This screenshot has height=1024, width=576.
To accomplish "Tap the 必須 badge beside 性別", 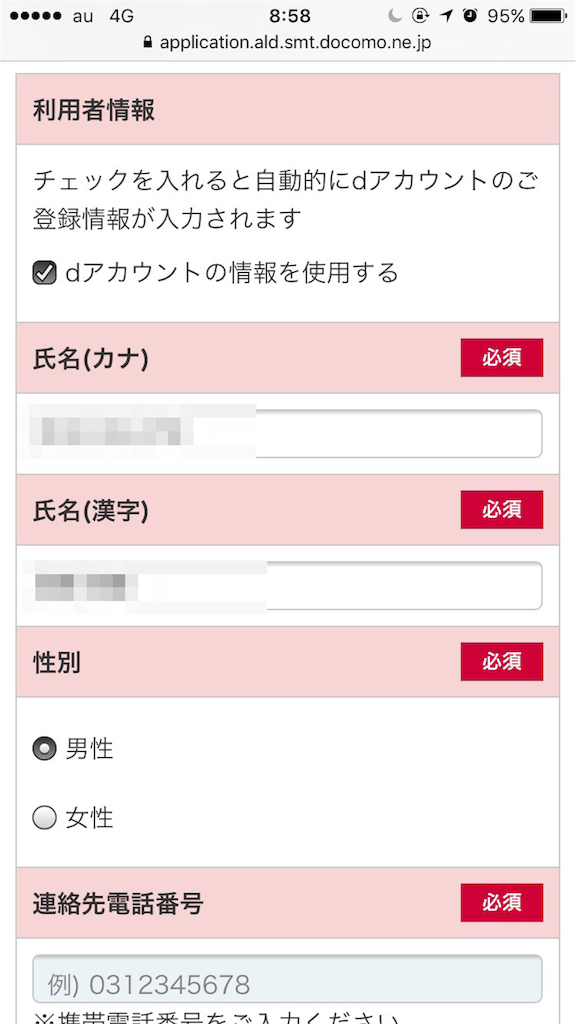I will click(502, 662).
